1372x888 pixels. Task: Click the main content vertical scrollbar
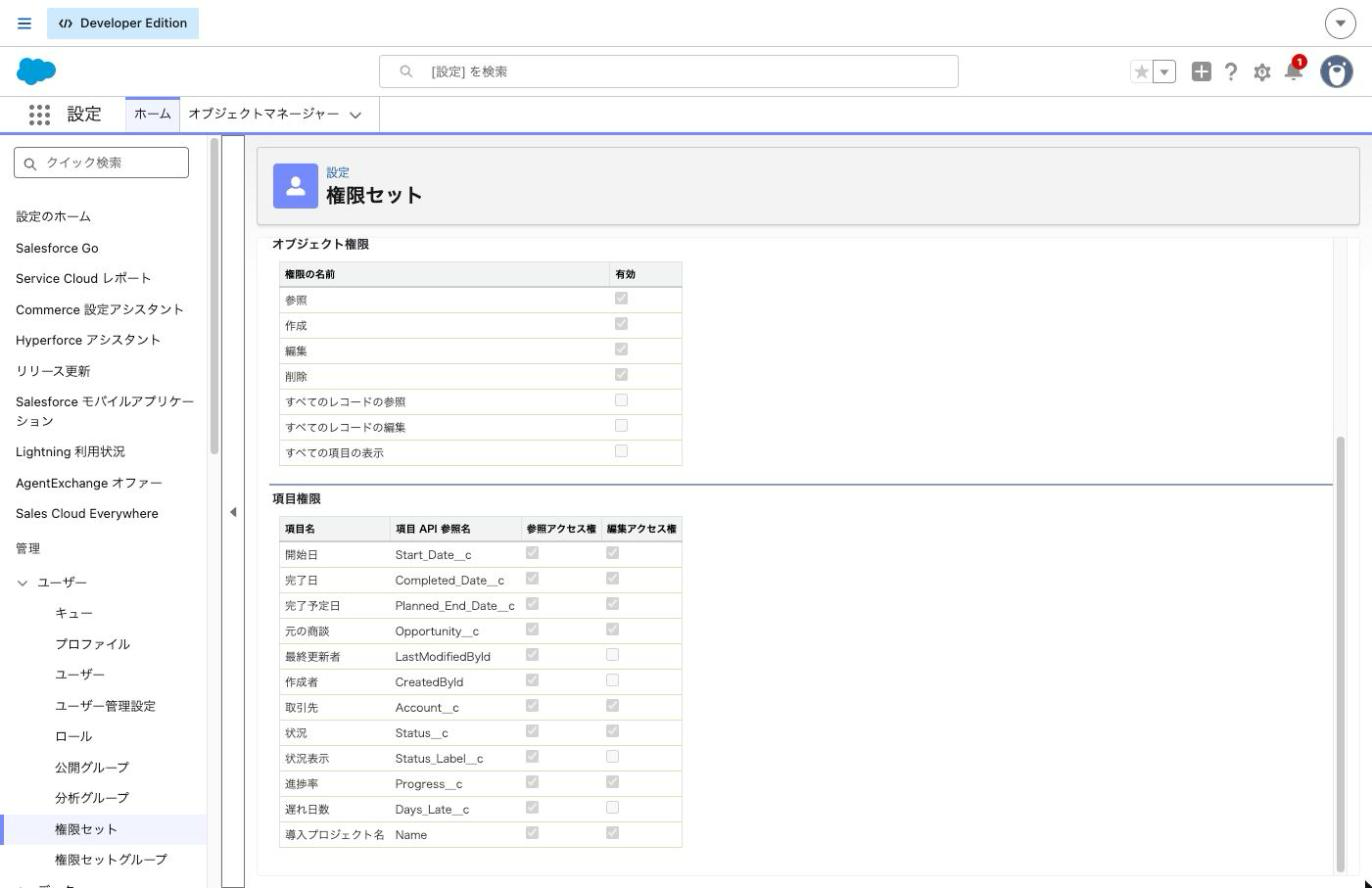pyautogui.click(x=1340, y=653)
